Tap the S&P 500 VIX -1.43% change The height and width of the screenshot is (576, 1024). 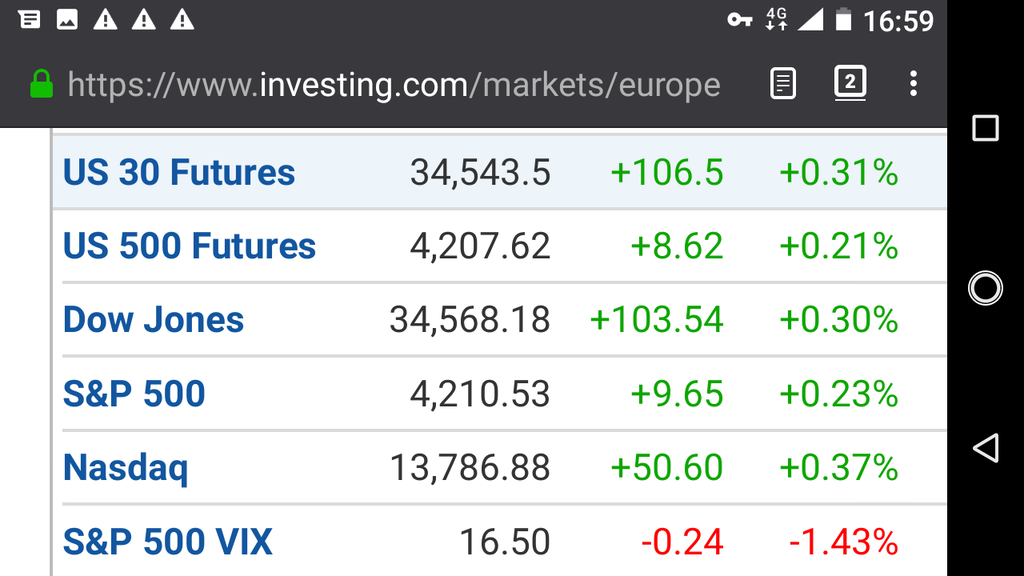coord(843,542)
